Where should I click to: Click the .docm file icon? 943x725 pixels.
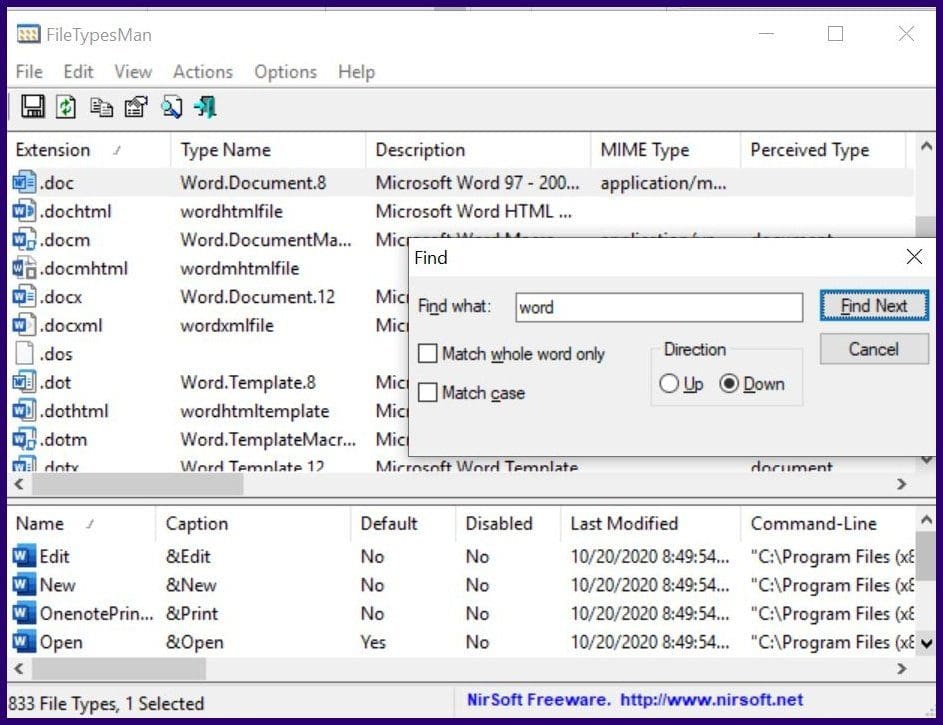24,239
